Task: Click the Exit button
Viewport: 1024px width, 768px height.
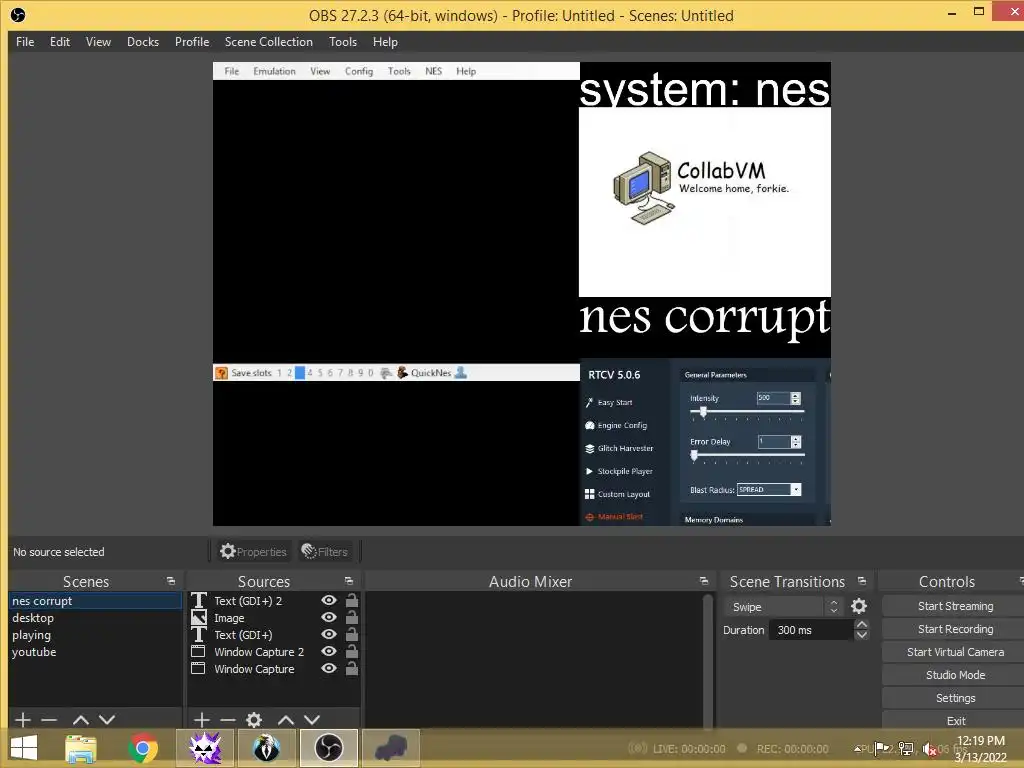Action: [955, 720]
